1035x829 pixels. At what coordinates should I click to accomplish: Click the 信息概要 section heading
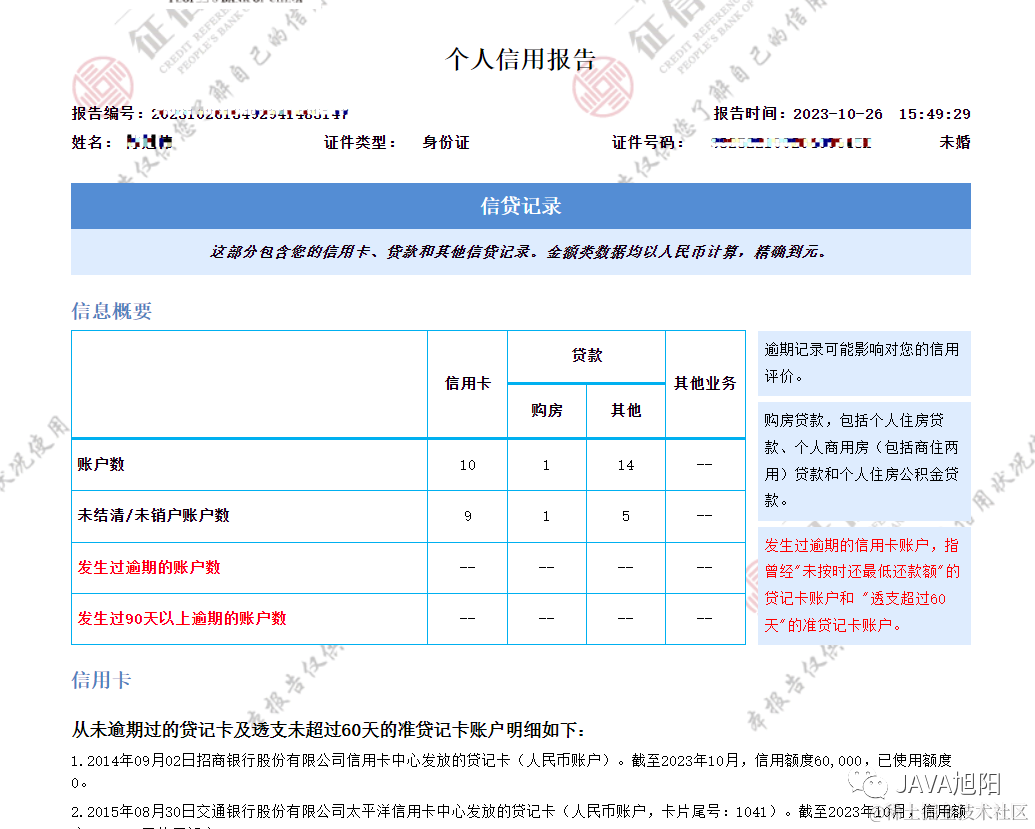click(112, 311)
